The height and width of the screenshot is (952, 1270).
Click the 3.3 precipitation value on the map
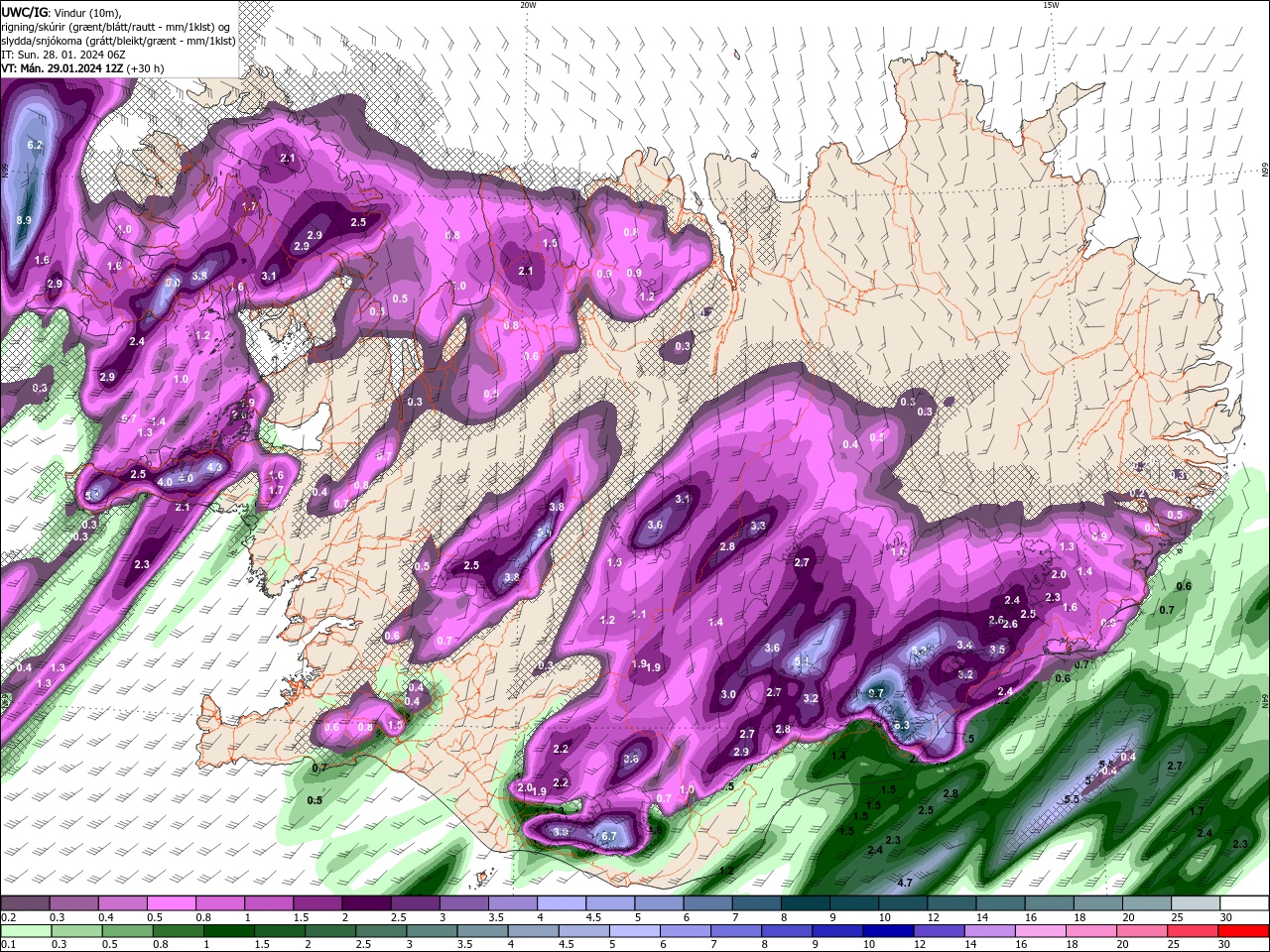(758, 526)
